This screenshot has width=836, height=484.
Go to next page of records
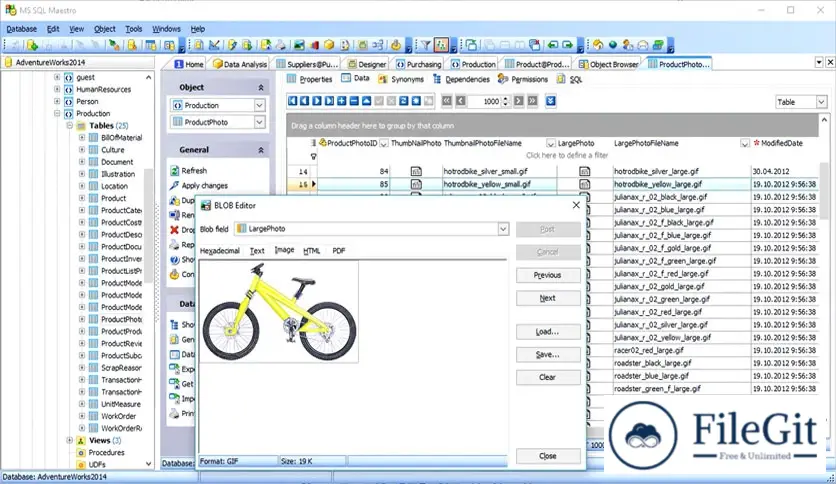pos(518,101)
